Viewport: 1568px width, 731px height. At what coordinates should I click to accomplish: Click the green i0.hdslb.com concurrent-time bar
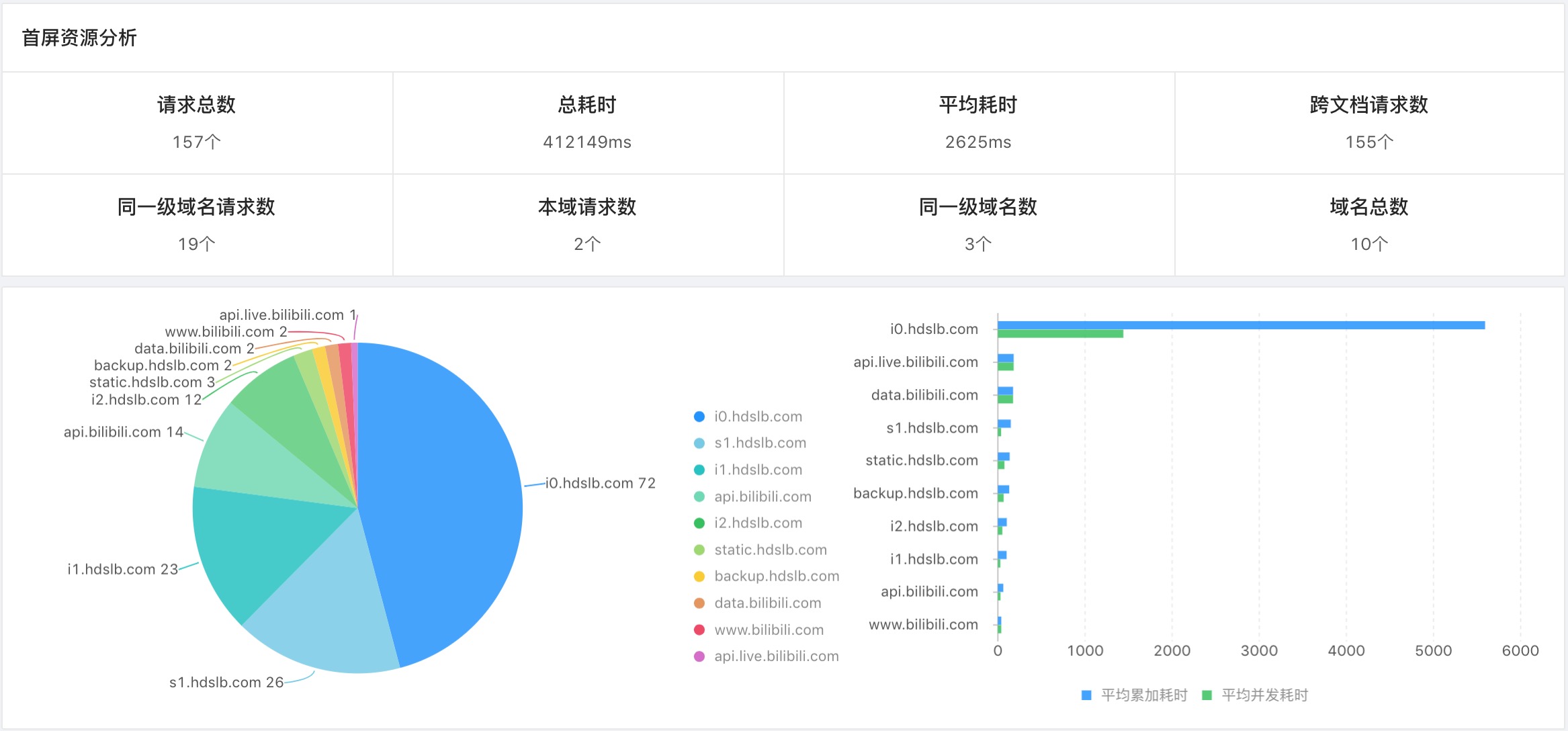[x=1060, y=334]
